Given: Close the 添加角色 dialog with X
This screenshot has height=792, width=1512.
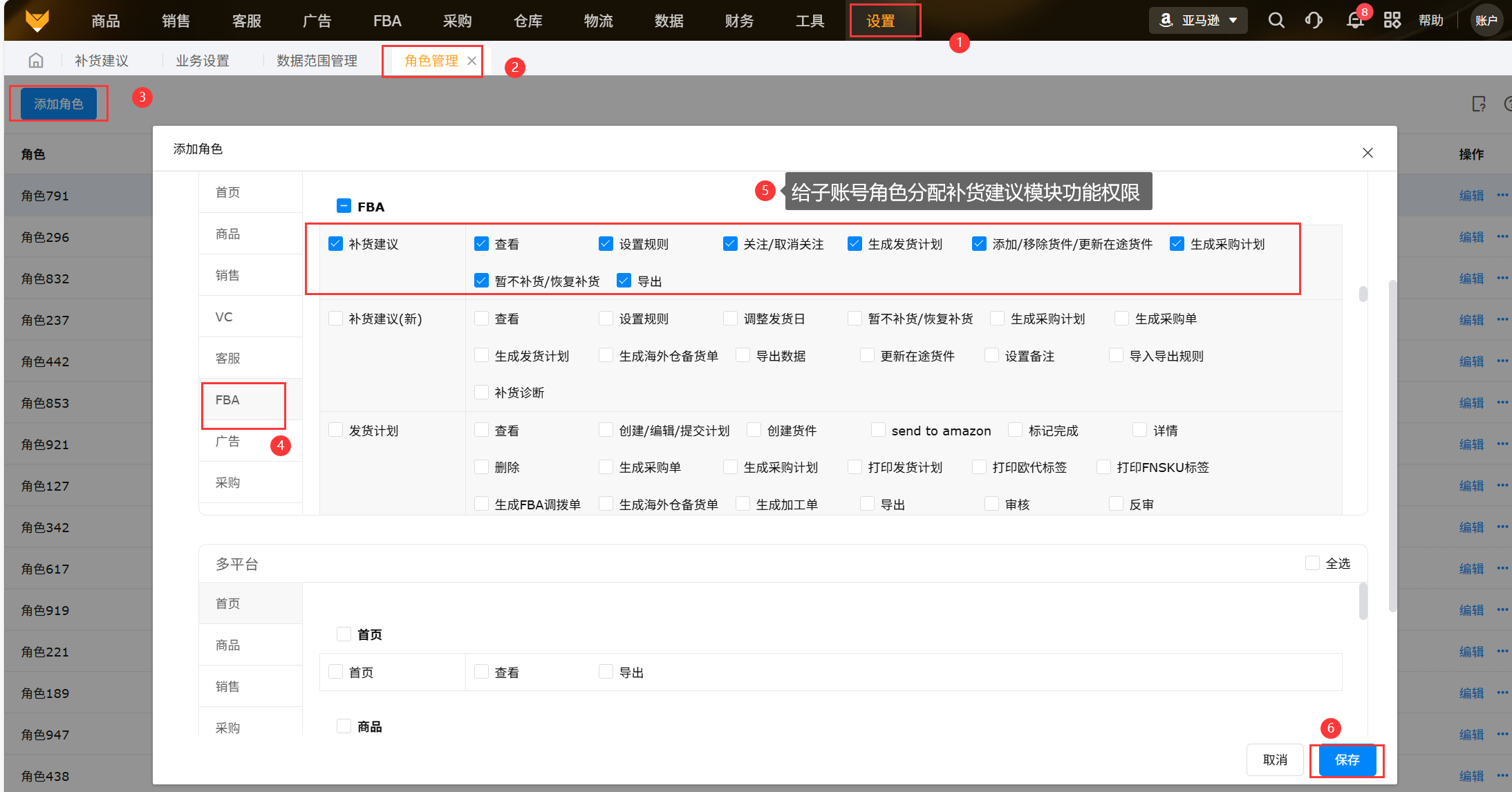Looking at the screenshot, I should click(x=1368, y=153).
